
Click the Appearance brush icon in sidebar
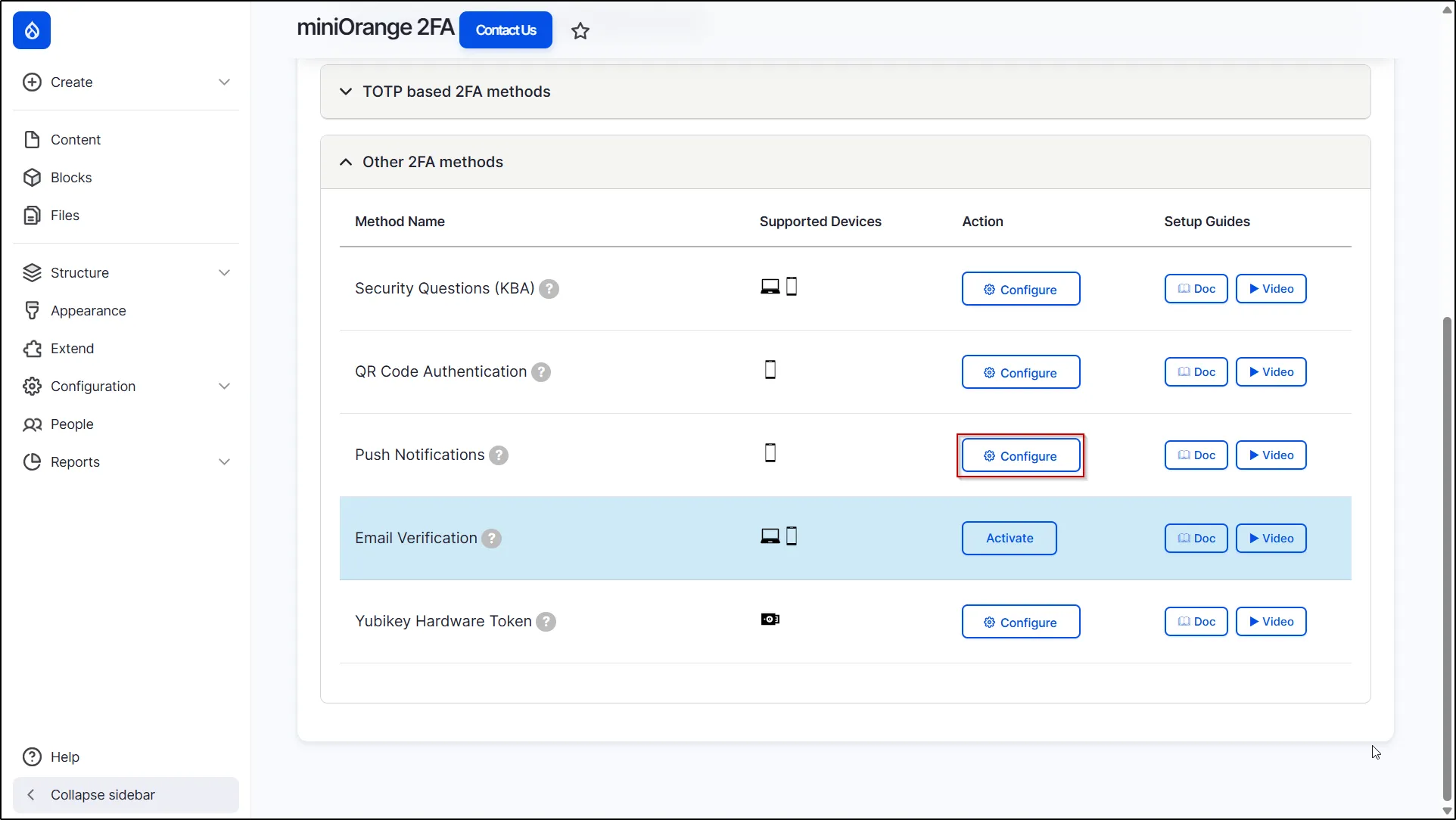click(x=32, y=311)
